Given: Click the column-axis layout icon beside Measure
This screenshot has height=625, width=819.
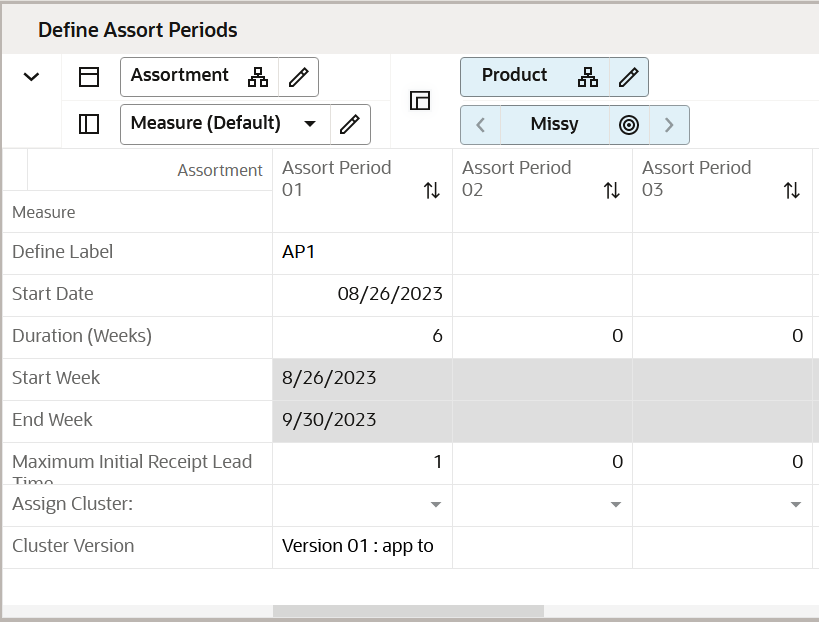Looking at the screenshot, I should [x=87, y=124].
